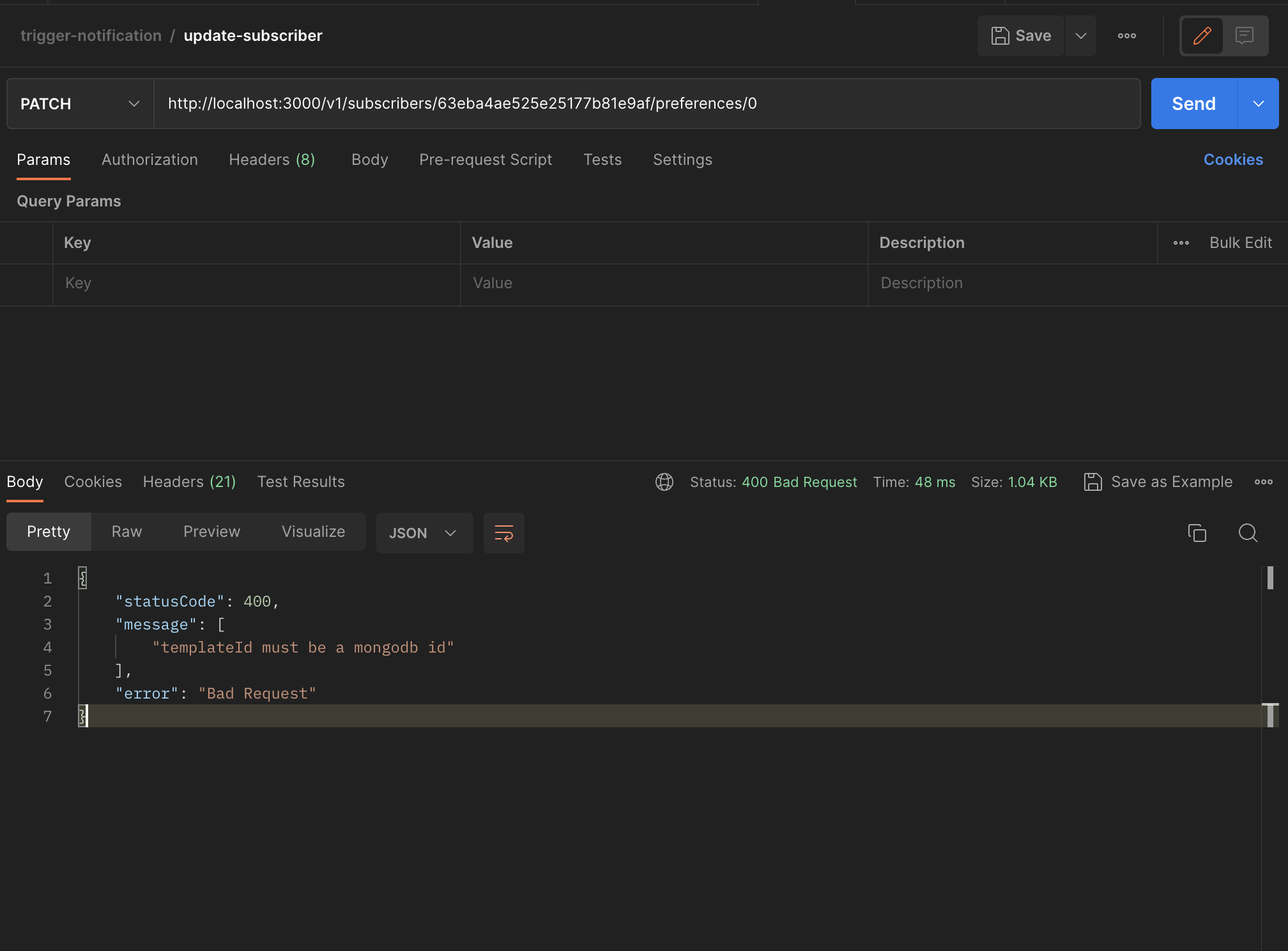
Task: Open more actions next to Save as Example
Action: pyautogui.click(x=1263, y=482)
